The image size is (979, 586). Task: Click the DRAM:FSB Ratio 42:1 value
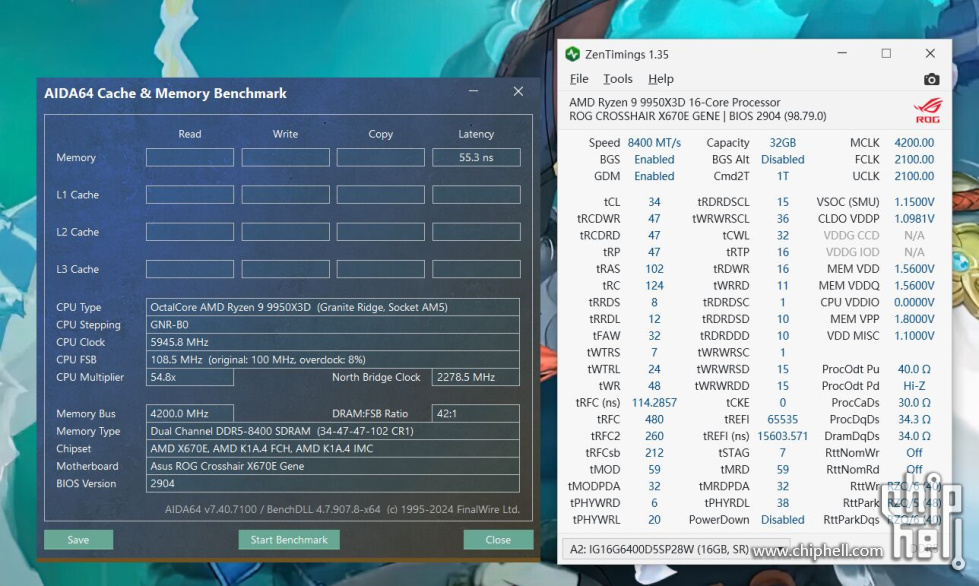pyautogui.click(x=476, y=413)
